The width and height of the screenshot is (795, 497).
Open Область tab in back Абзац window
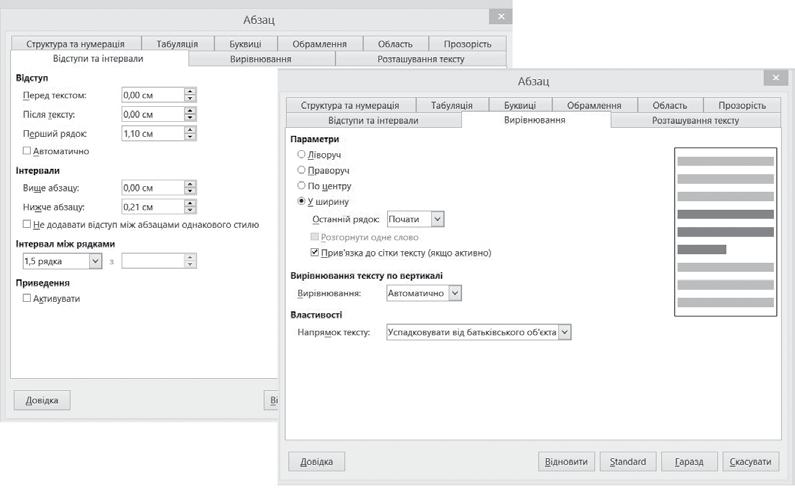click(x=395, y=44)
